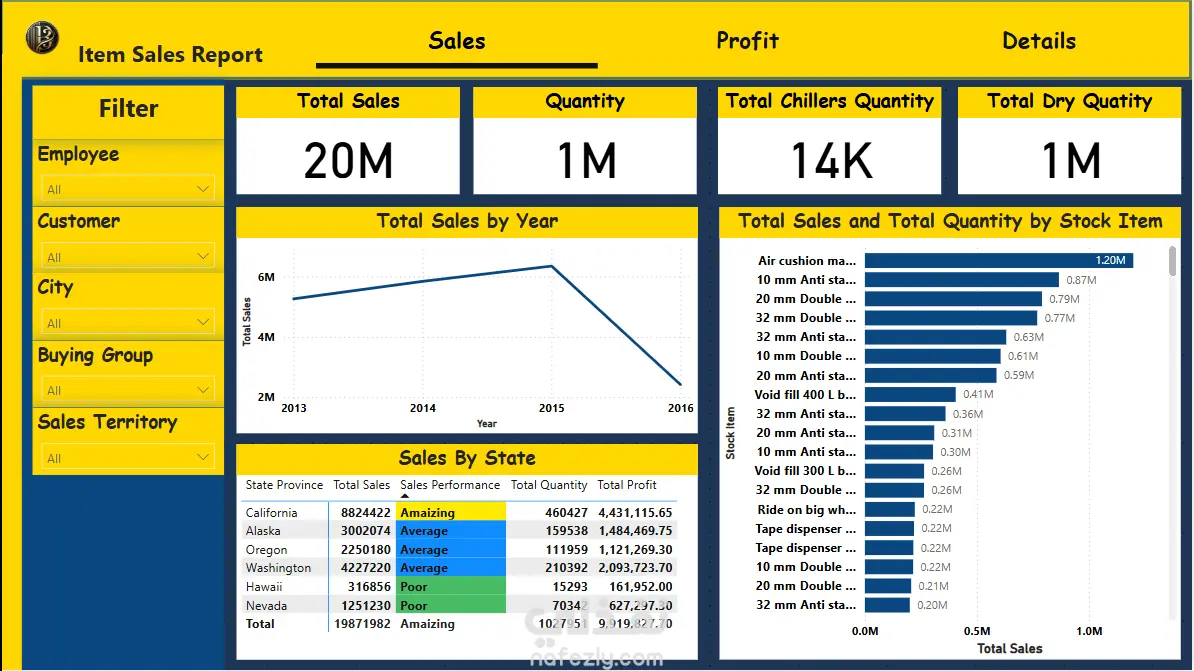
Task: Click the Sales Performance column header
Action: tap(450, 484)
